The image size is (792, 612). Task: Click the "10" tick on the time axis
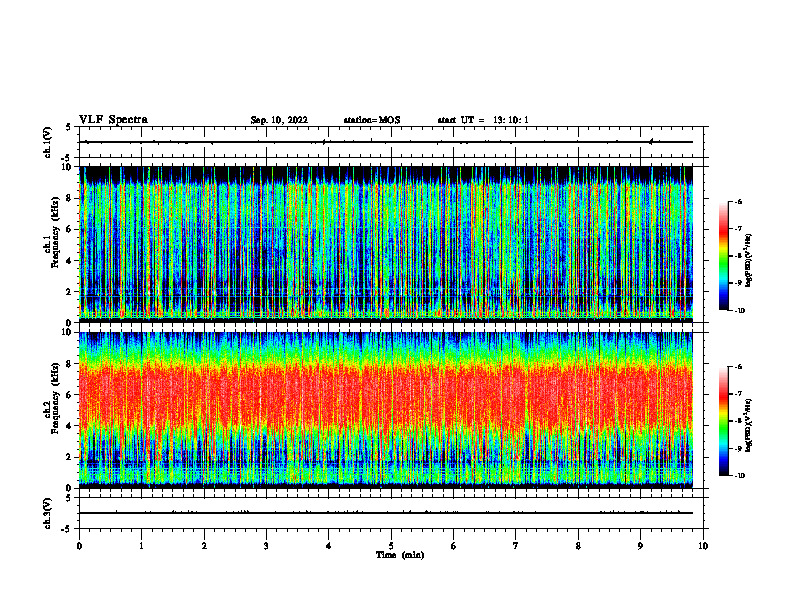pos(703,546)
